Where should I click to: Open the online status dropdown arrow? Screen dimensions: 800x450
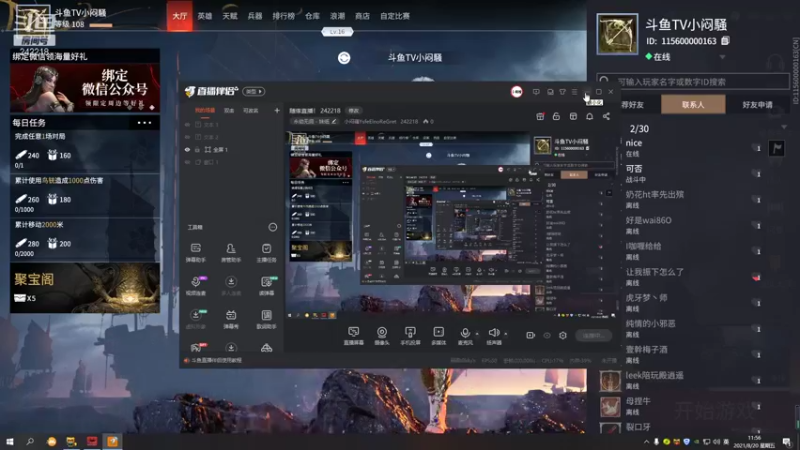coord(722,57)
